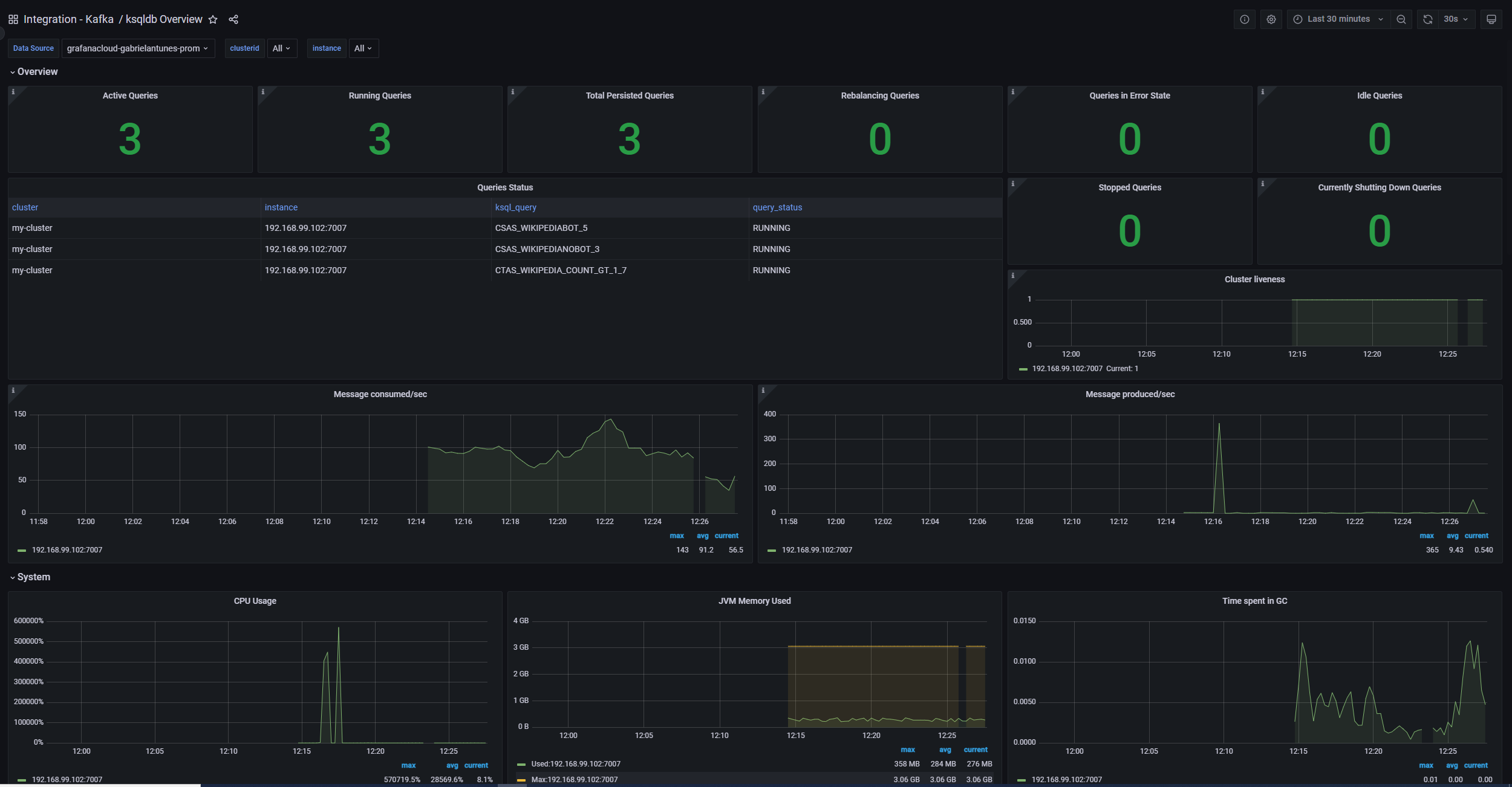Viewport: 1512px width, 787px height.
Task: Refresh the dashboard with the refresh icon
Action: [x=1427, y=19]
